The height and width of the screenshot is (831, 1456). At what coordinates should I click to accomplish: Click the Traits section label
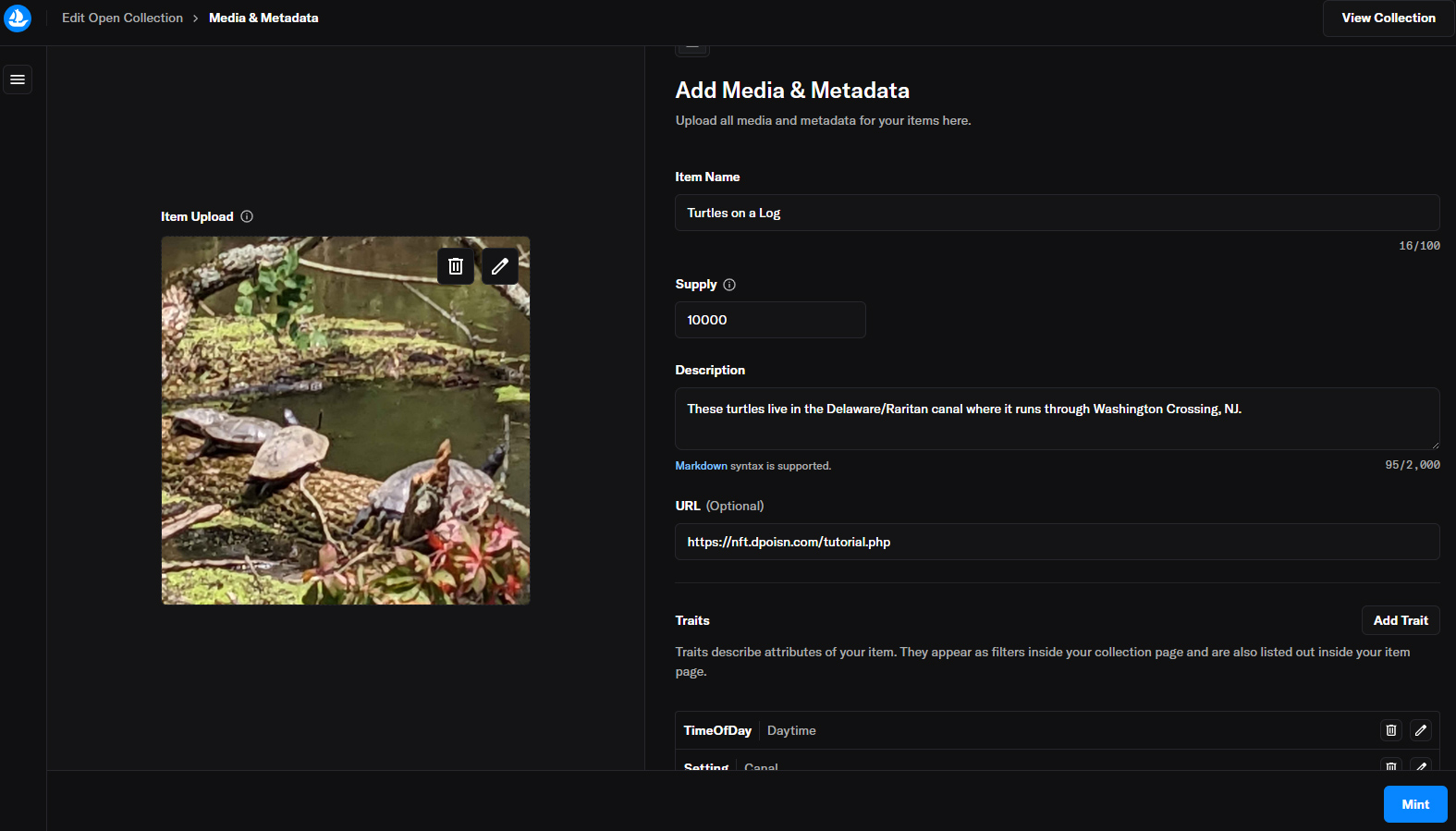pos(692,620)
